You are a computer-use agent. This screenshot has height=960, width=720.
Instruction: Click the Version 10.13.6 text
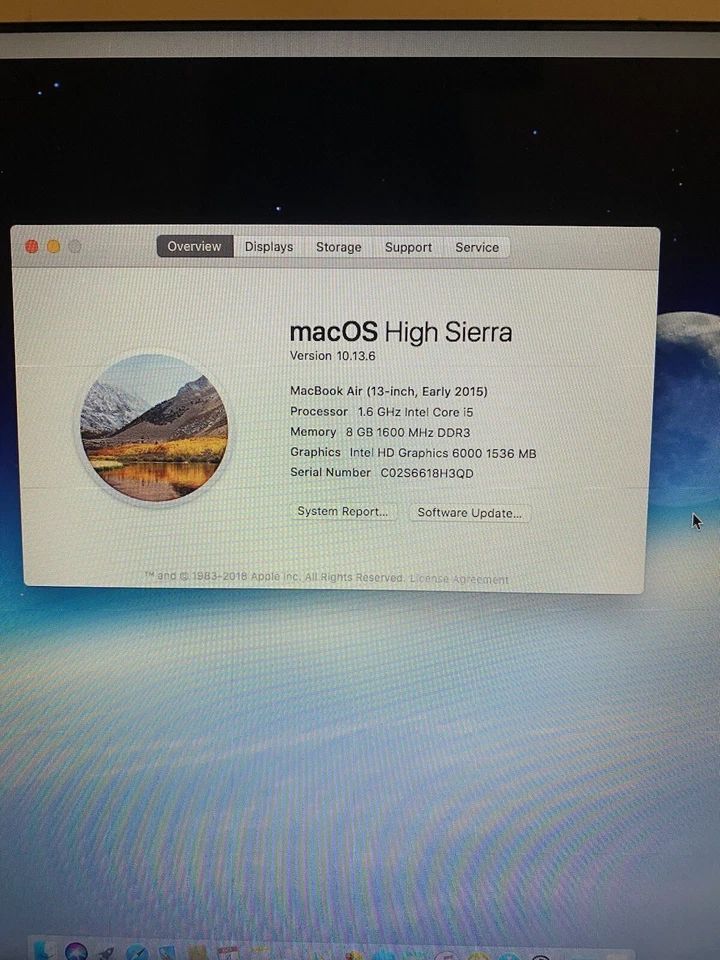[332, 356]
